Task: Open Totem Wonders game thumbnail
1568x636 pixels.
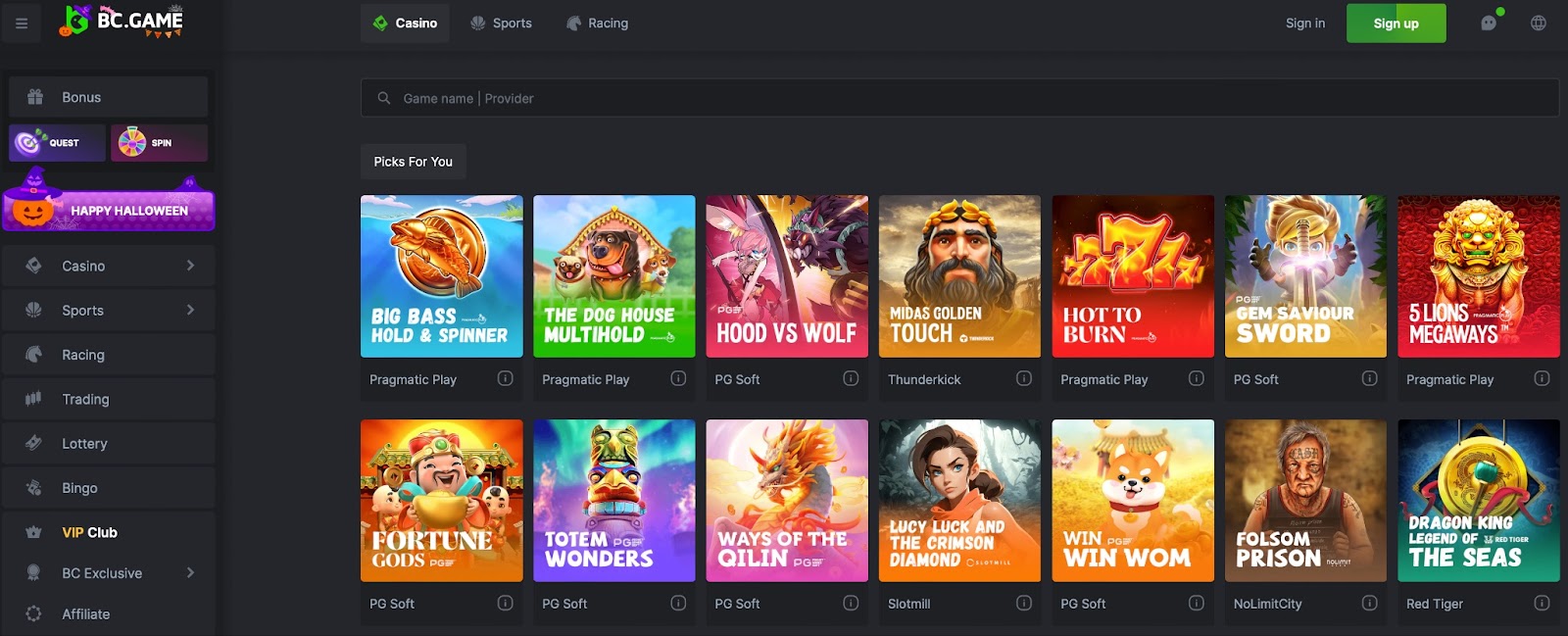Action: pyautogui.click(x=614, y=501)
